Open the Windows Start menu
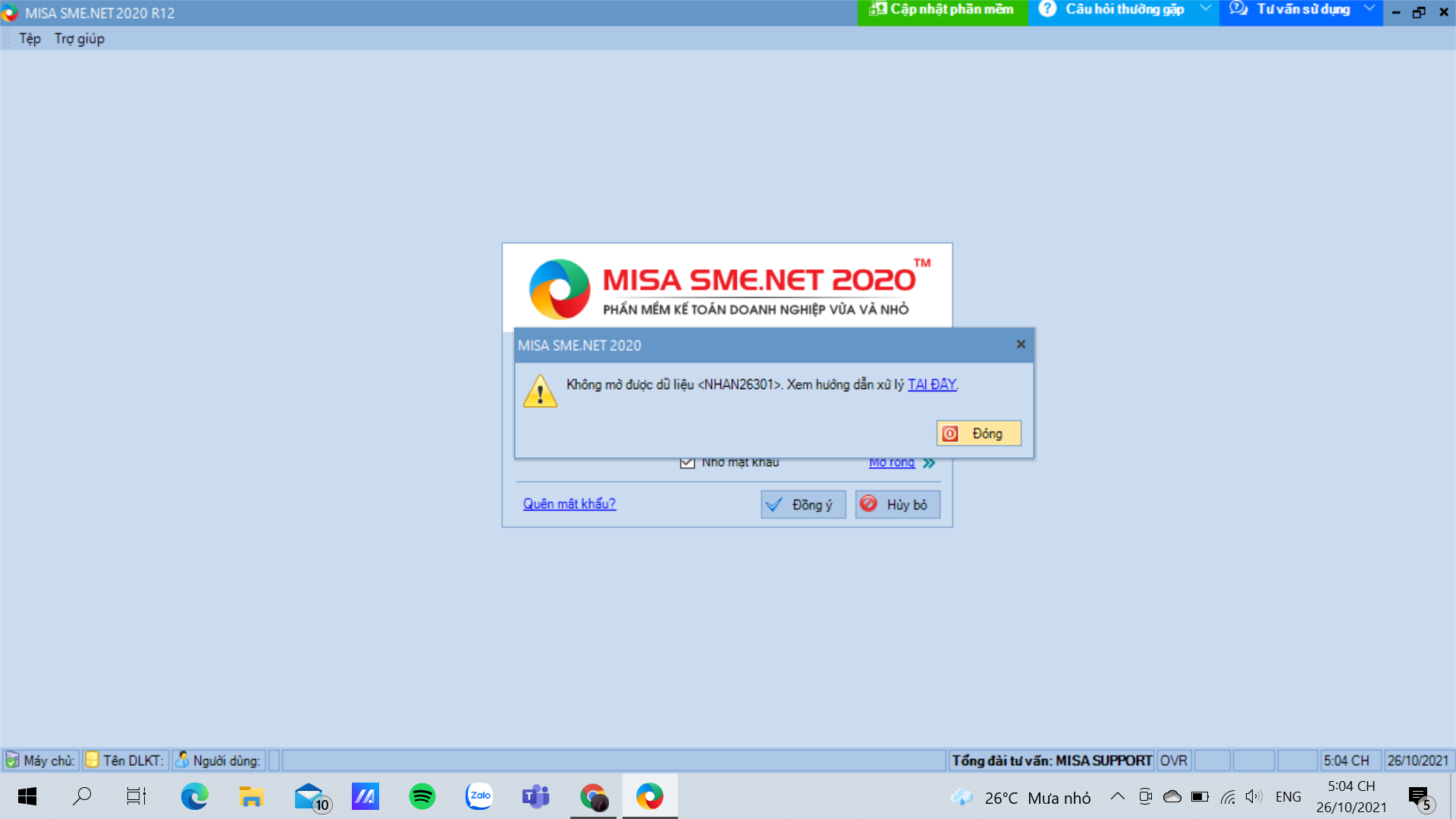1456x819 pixels. click(27, 796)
